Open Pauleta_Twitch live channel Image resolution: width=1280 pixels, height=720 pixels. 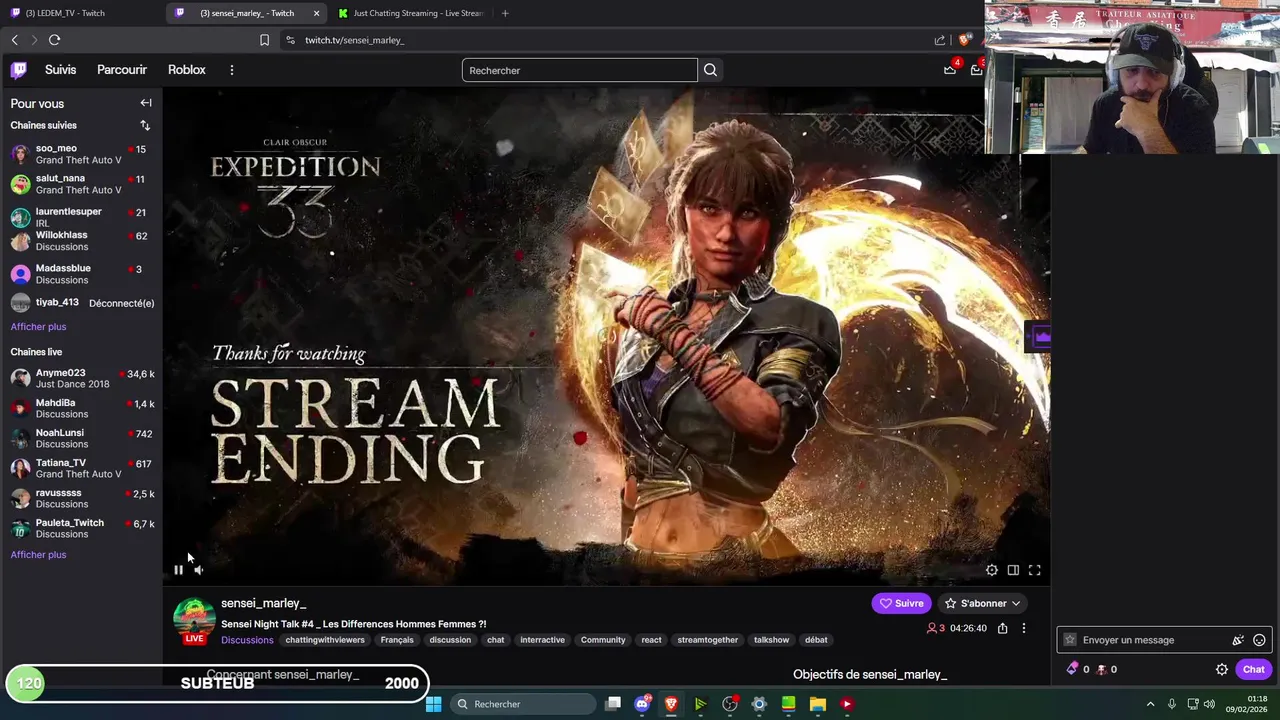coord(81,528)
